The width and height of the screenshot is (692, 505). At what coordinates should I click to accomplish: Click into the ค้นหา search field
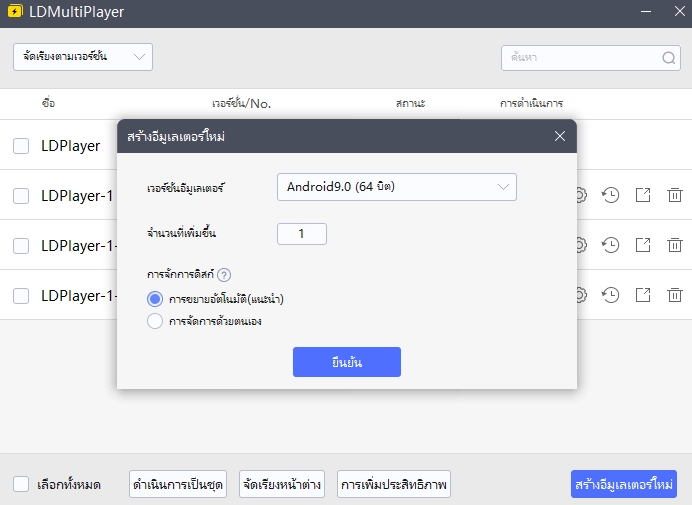pos(580,57)
